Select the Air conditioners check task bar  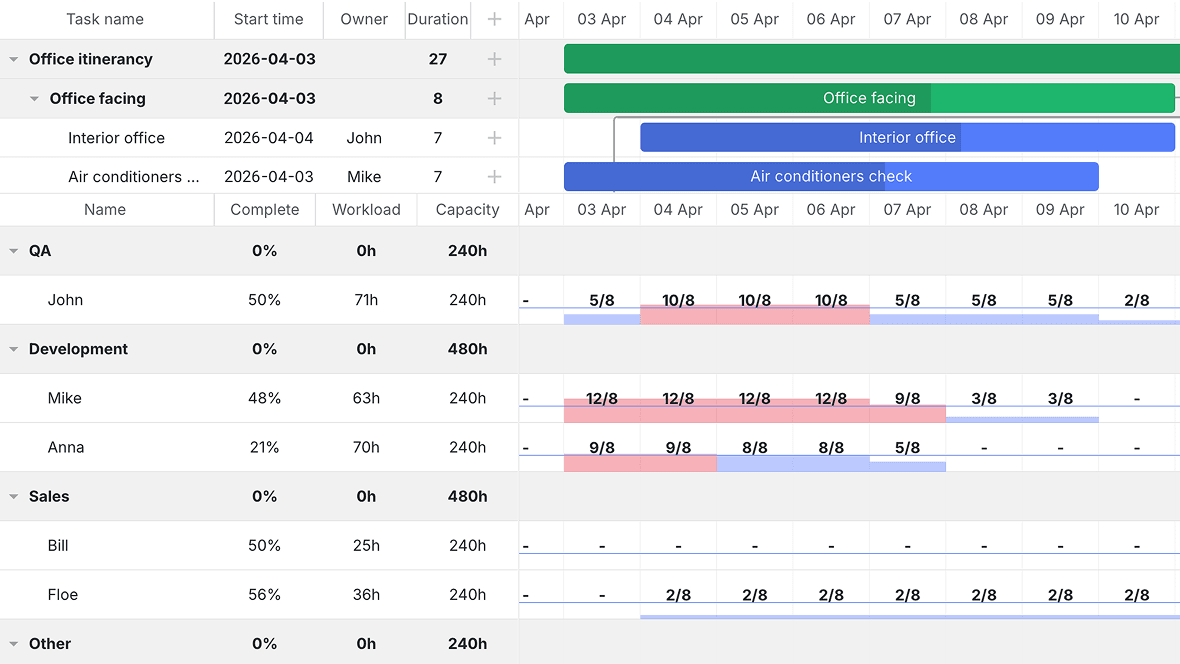831,177
